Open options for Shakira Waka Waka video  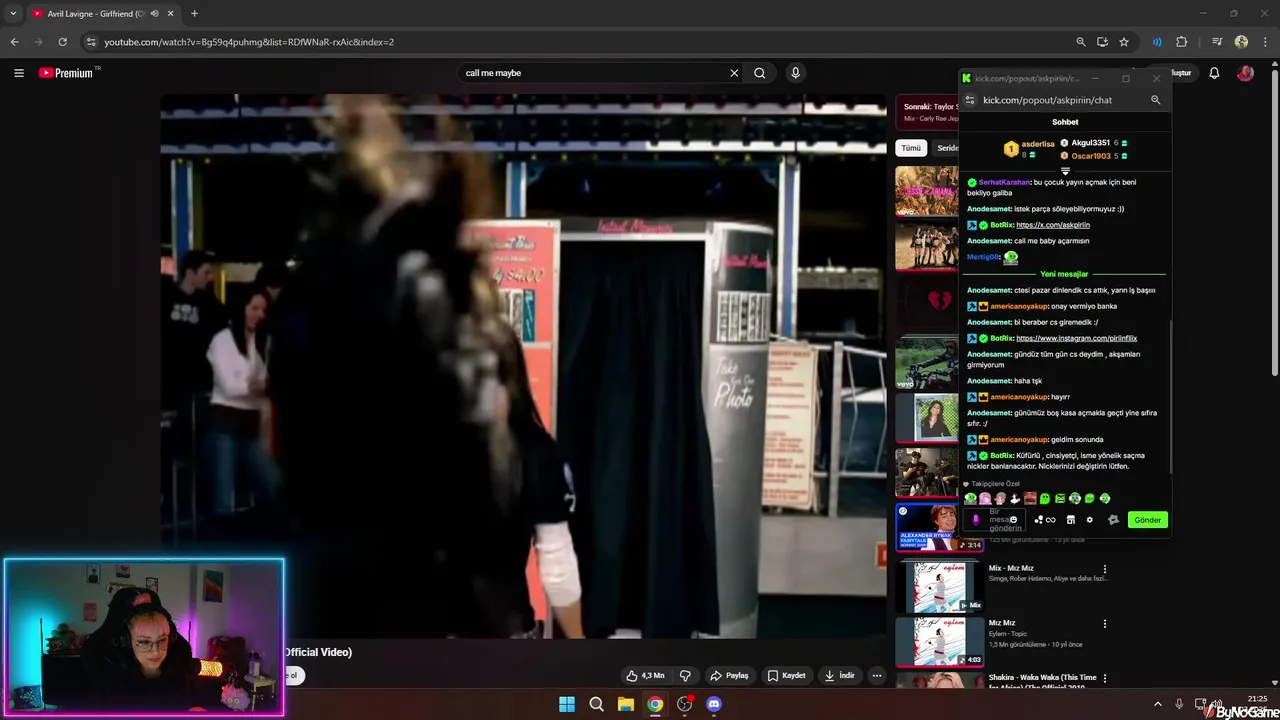coord(1105,679)
